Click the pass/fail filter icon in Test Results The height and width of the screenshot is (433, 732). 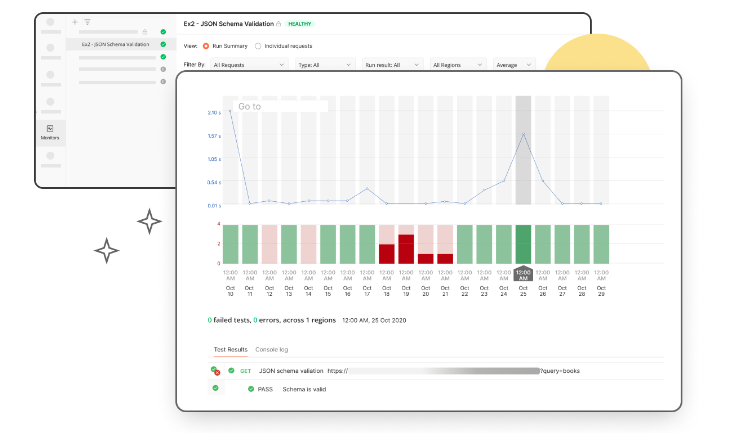[215, 371]
